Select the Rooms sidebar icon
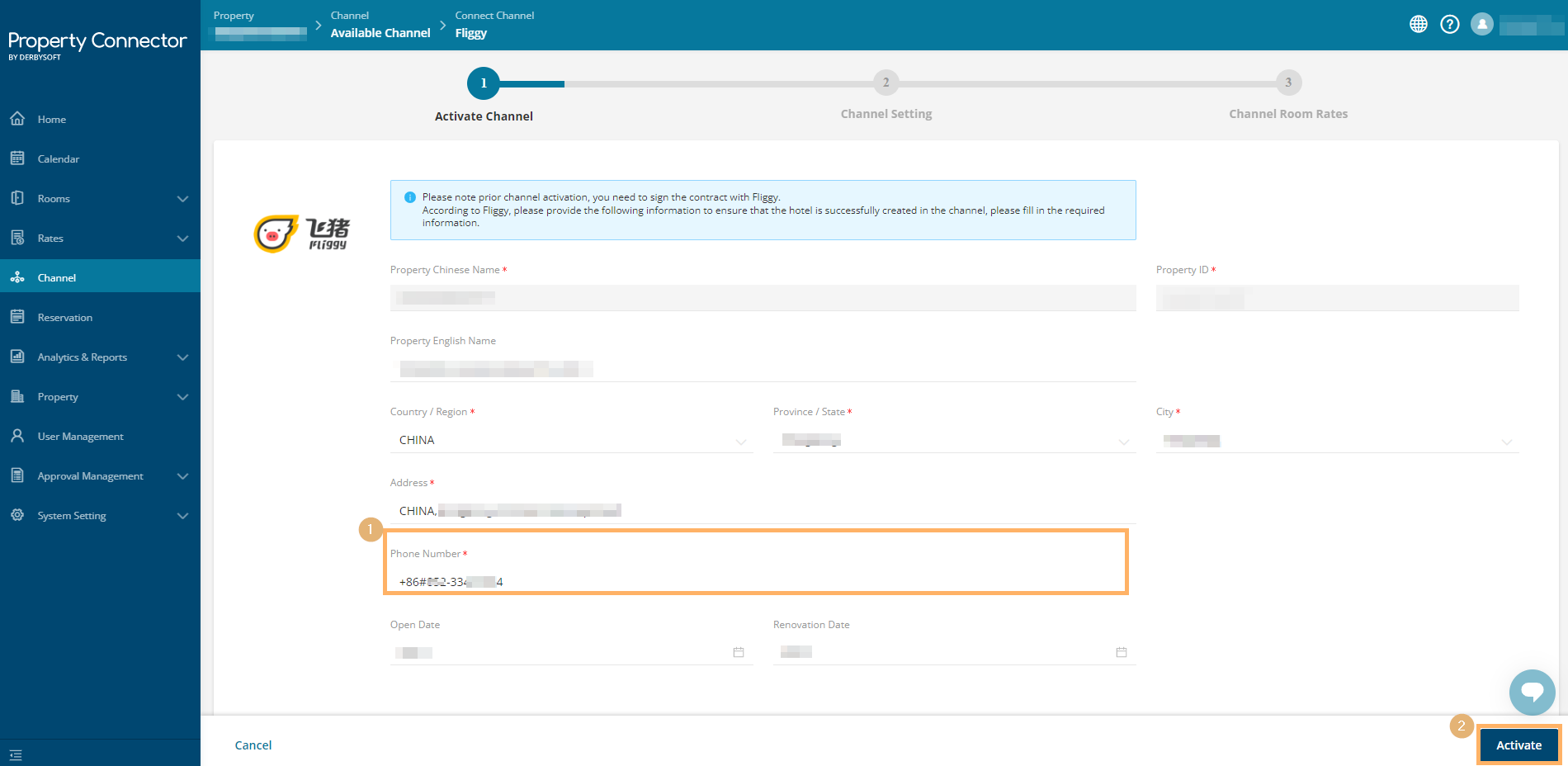The image size is (1568, 766). click(17, 198)
